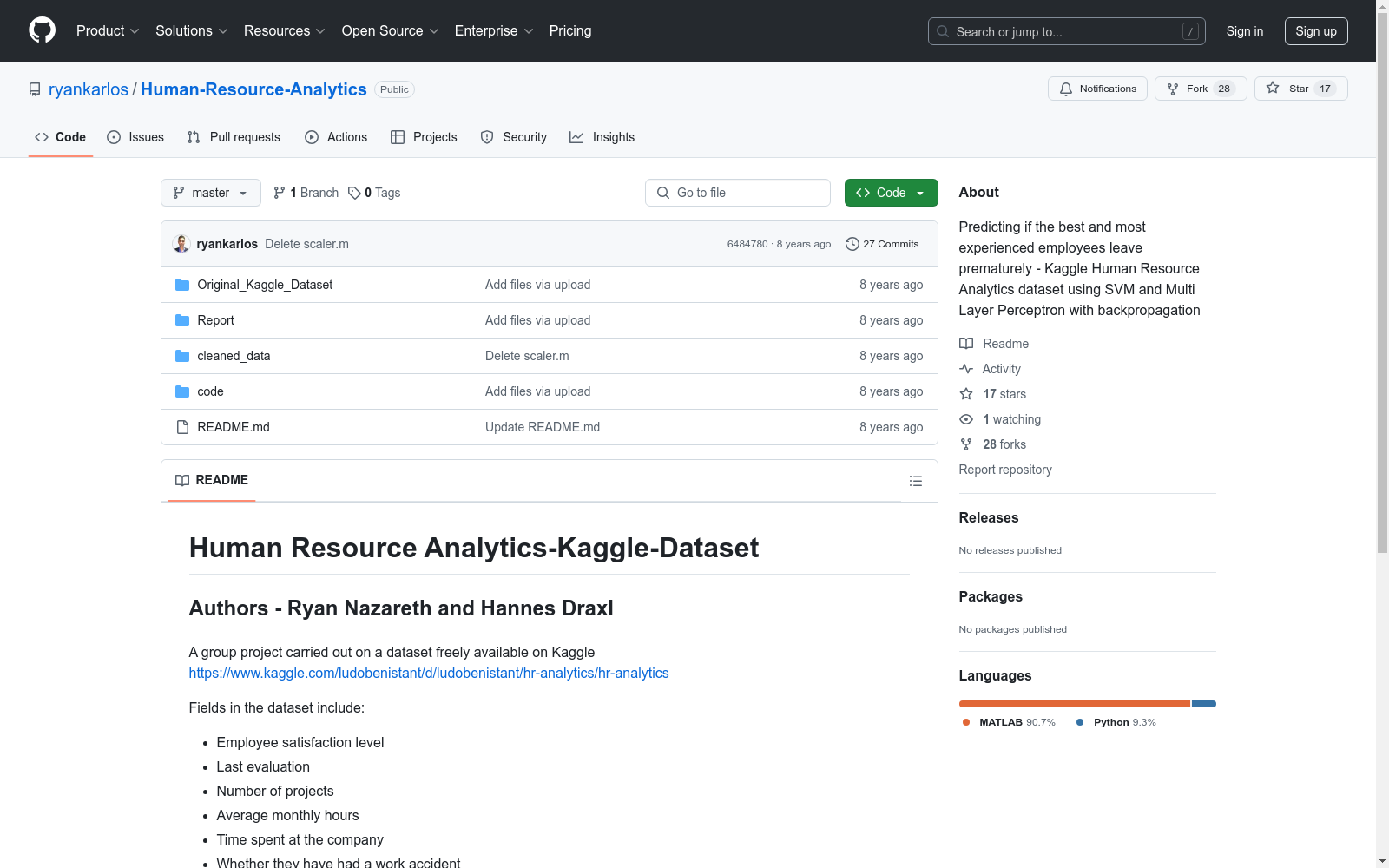
Task: Open the green Code dropdown
Action: (891, 193)
